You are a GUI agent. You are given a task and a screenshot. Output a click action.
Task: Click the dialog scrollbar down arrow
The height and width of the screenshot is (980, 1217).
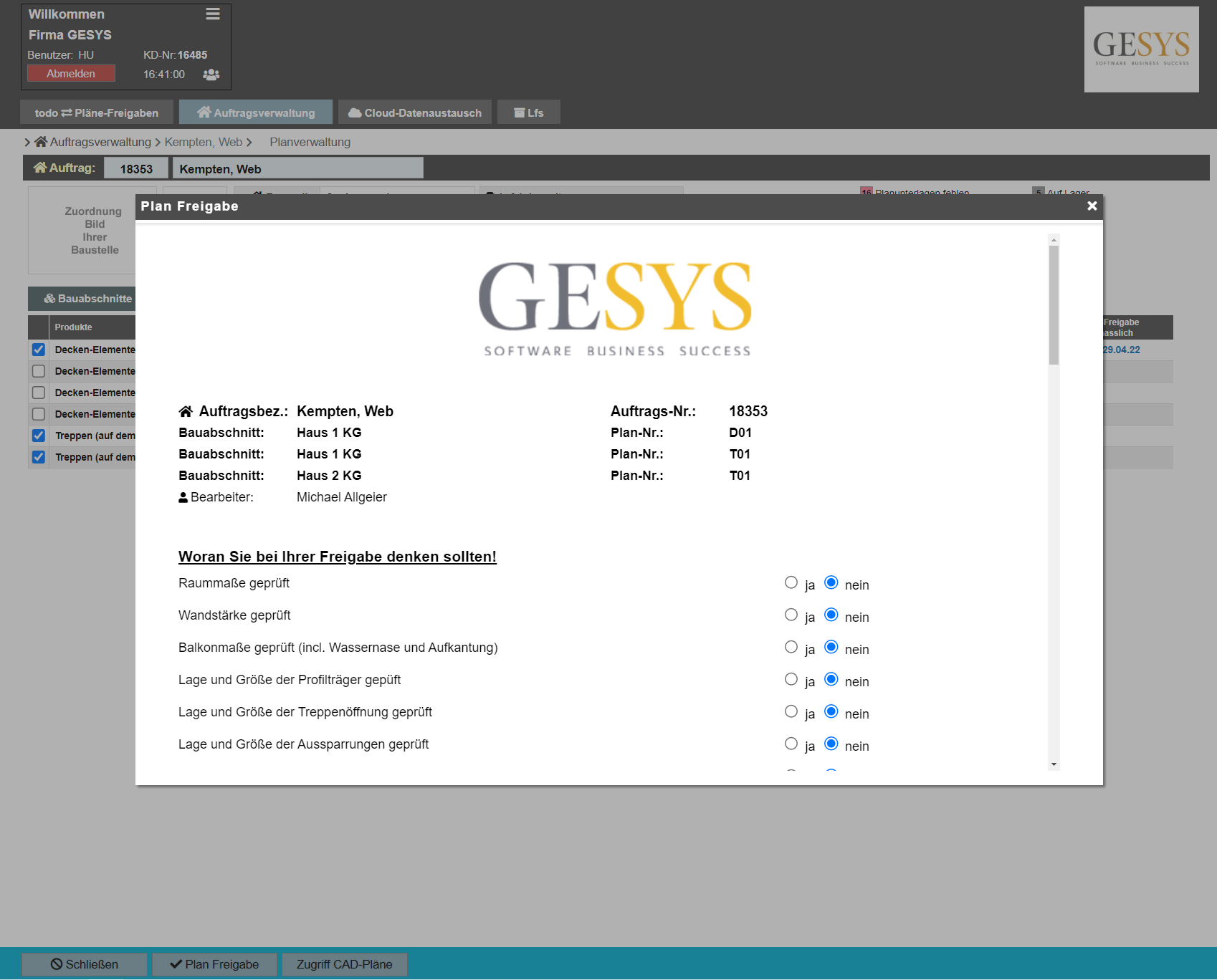(x=1054, y=764)
